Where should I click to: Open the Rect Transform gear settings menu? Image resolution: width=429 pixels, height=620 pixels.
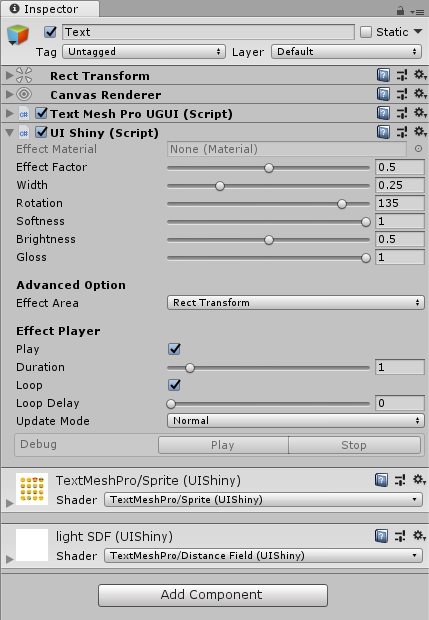(420, 75)
